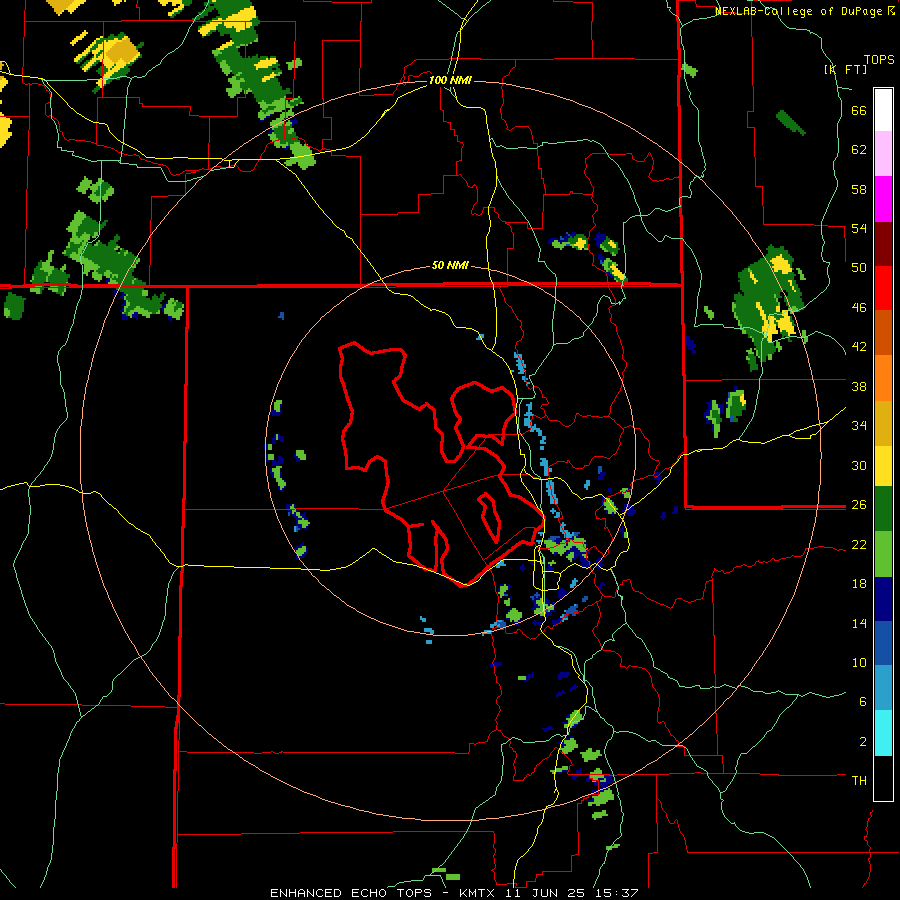Click the legend value 50
The height and width of the screenshot is (900, 900).
tap(859, 268)
